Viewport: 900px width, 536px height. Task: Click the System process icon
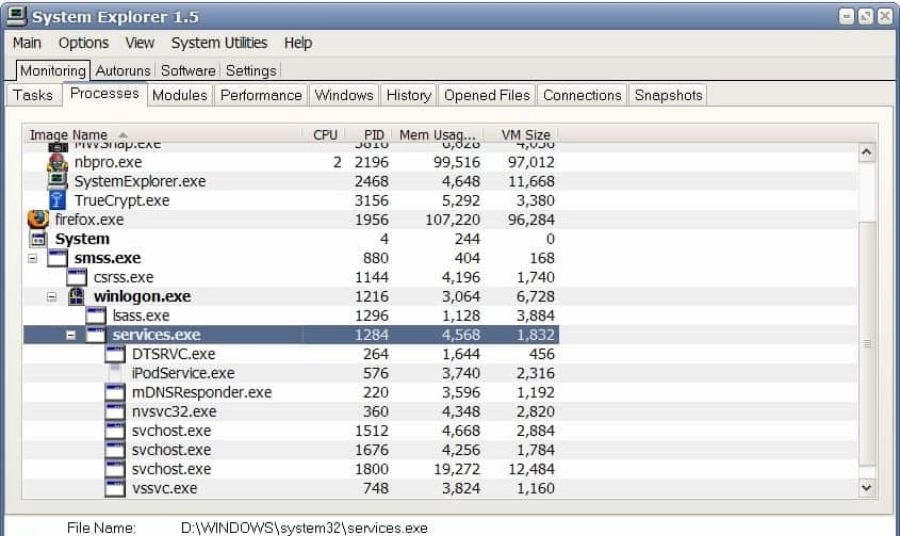pos(38,239)
